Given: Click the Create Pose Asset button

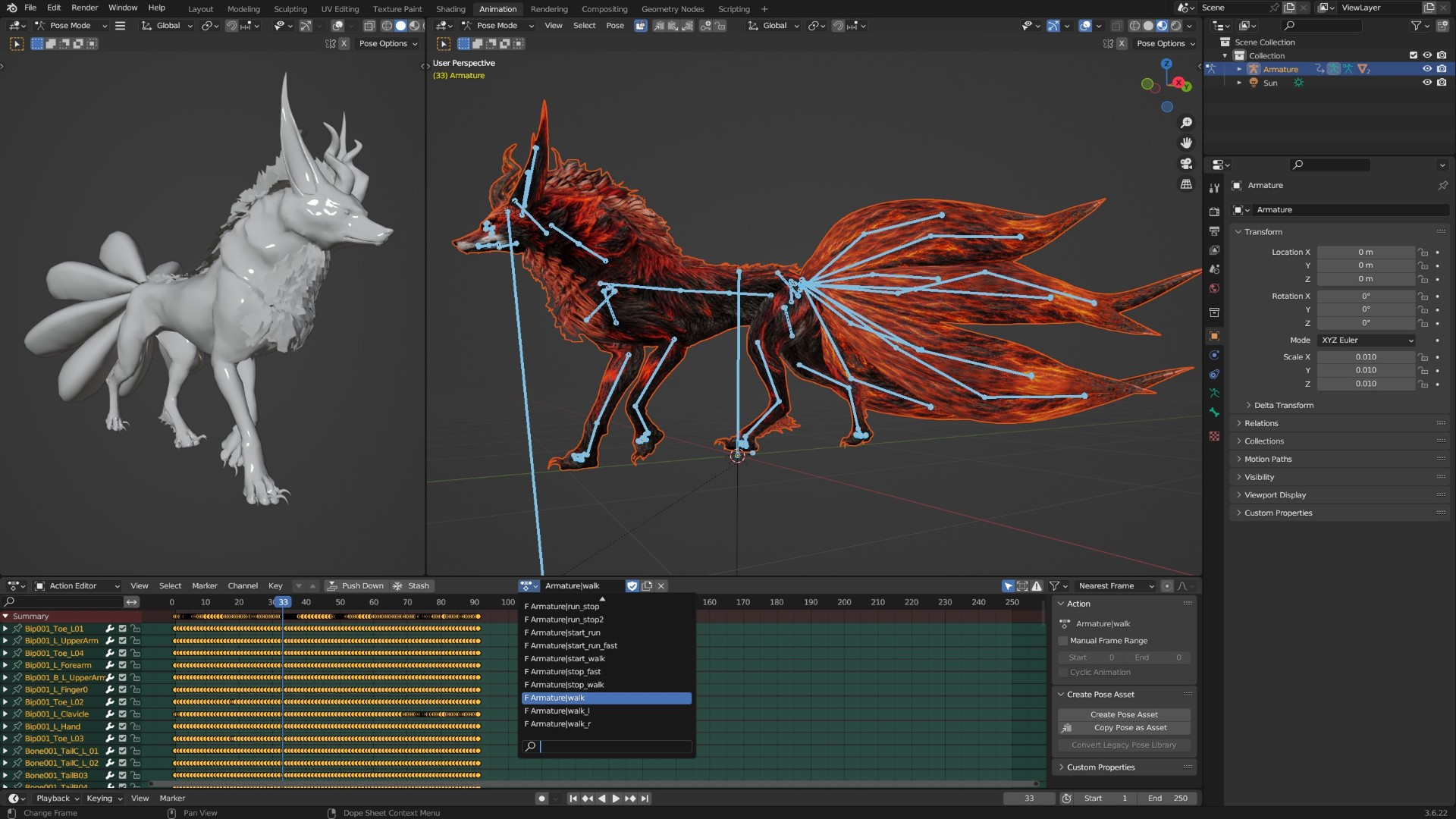Looking at the screenshot, I should tap(1124, 715).
